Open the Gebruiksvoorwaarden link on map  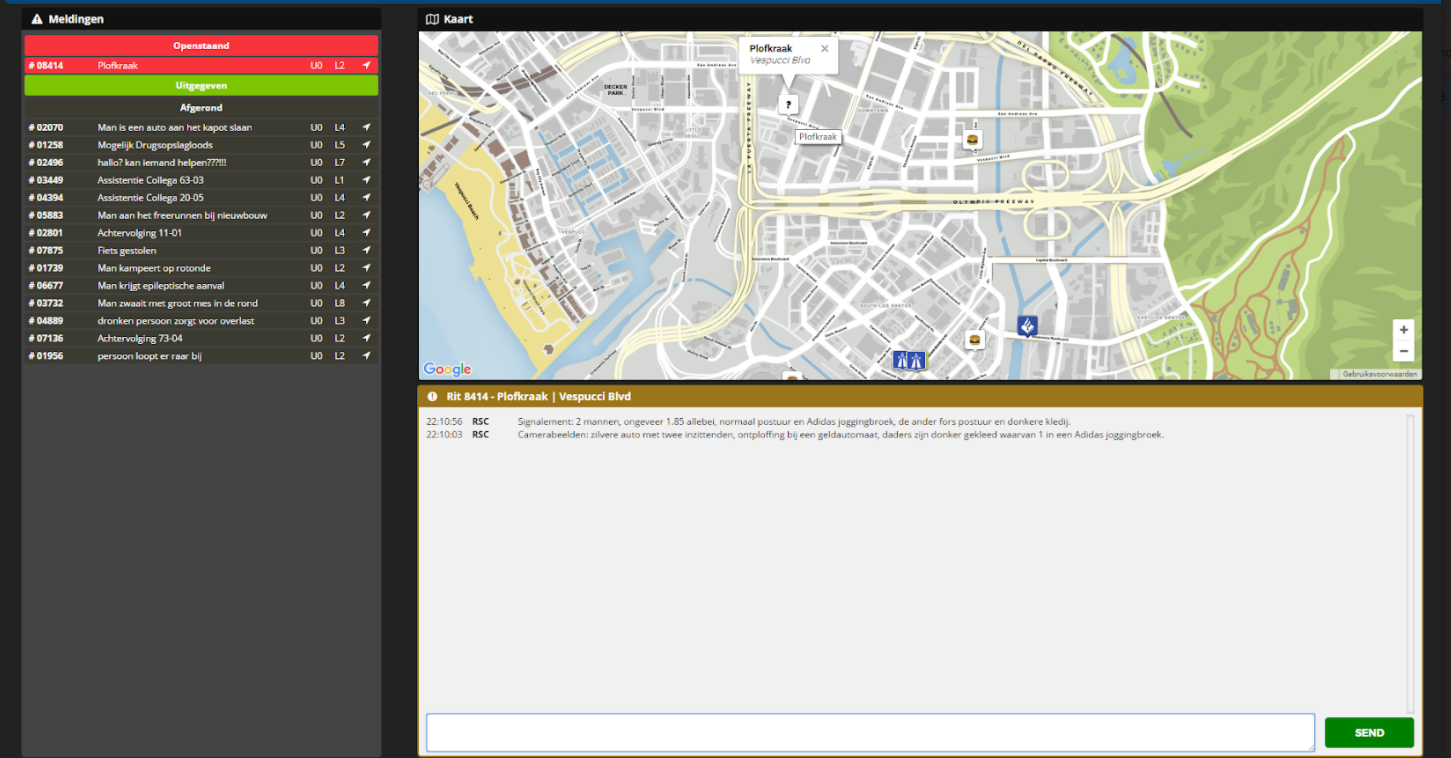(1380, 374)
